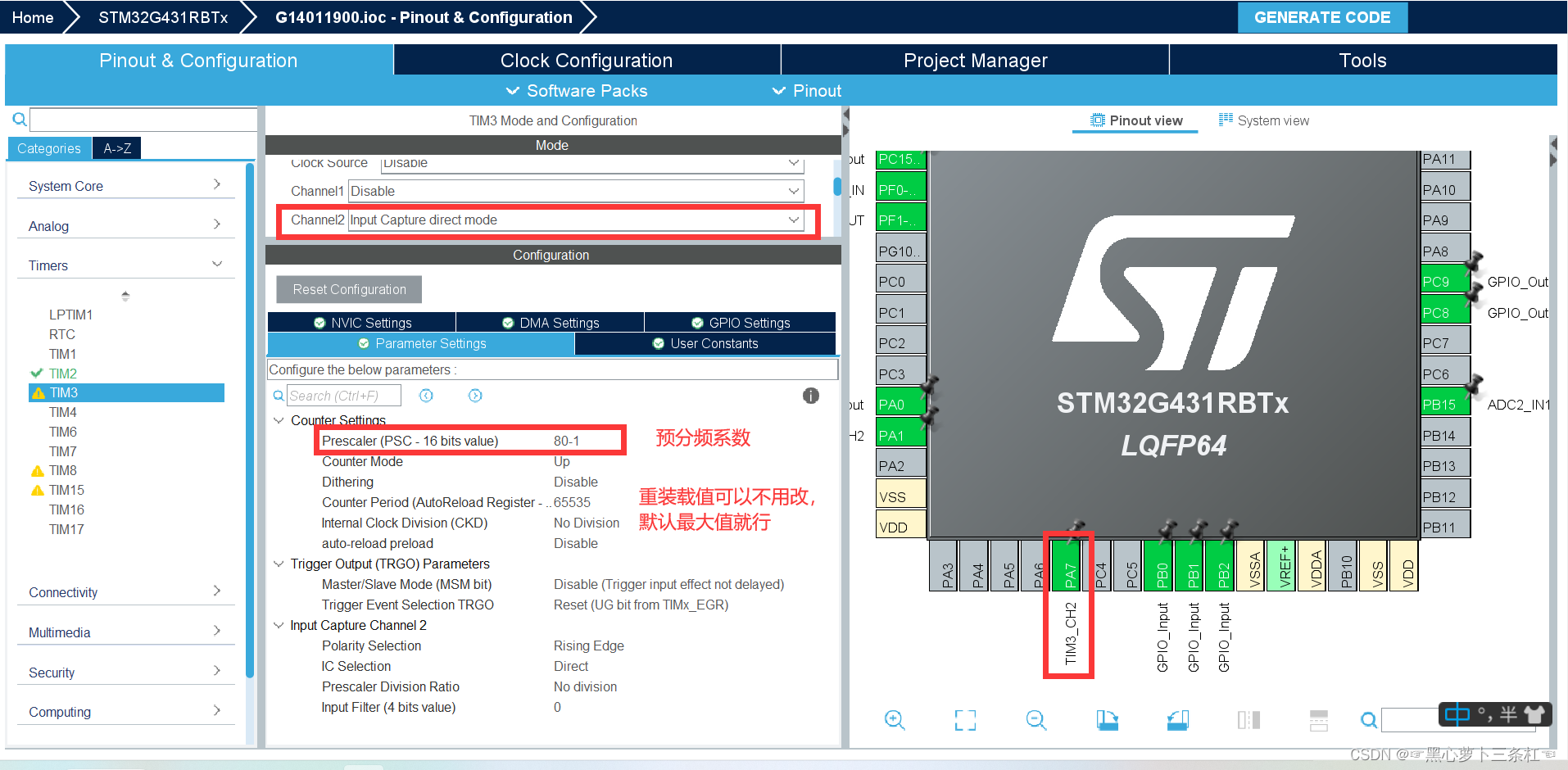Rotate chip clockwise icon
Image resolution: width=1568 pixels, height=770 pixels.
point(1107,720)
